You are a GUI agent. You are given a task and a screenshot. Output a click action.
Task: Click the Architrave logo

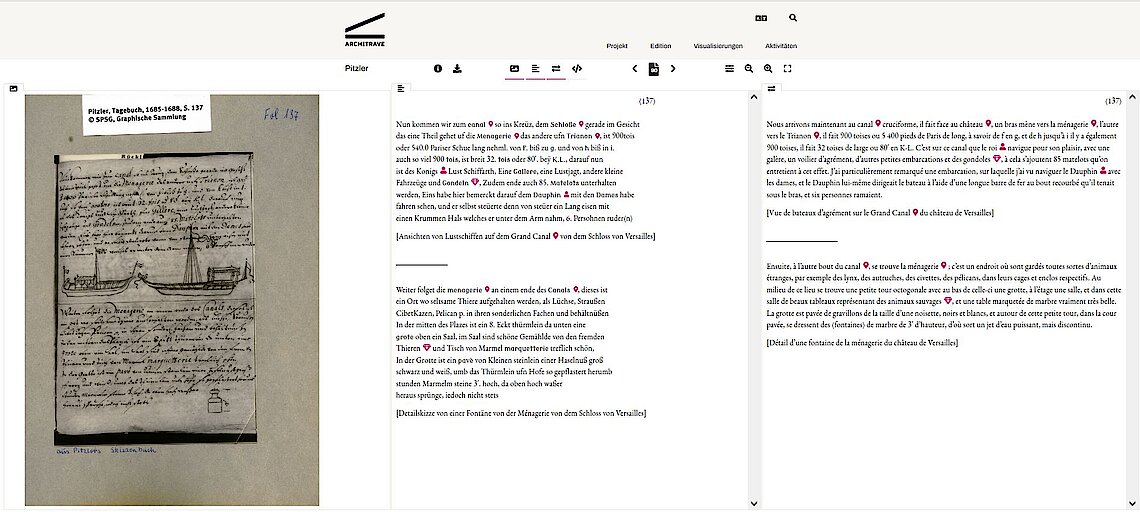364,30
